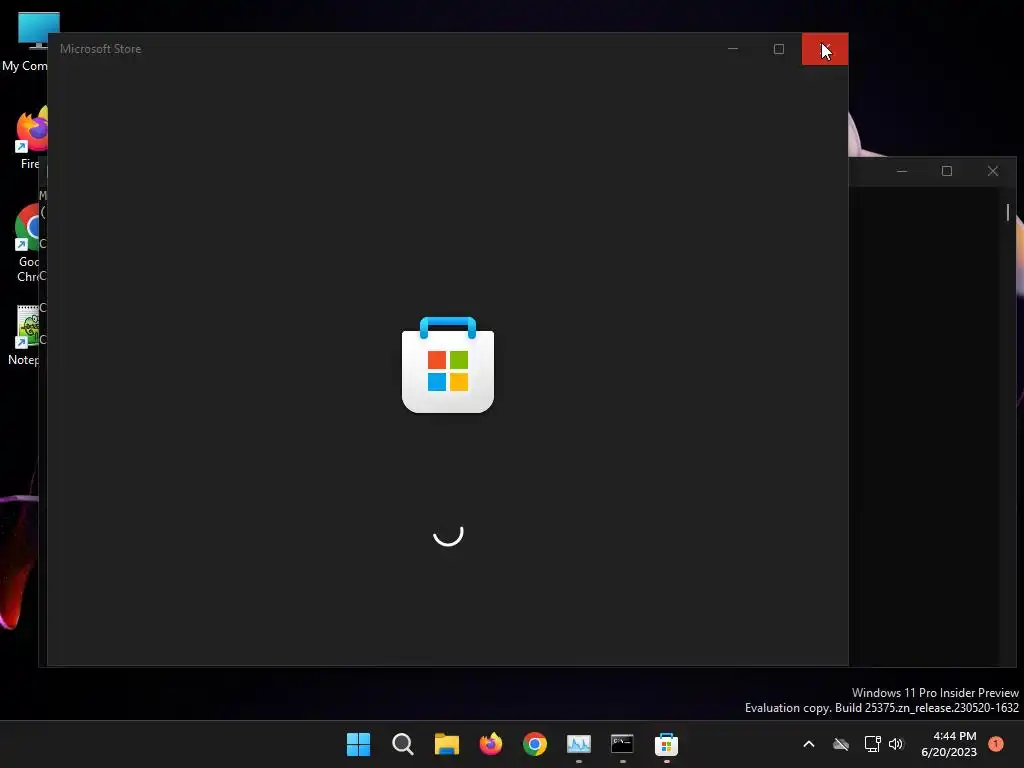Click the OneDrive tray icon

pyautogui.click(x=841, y=744)
